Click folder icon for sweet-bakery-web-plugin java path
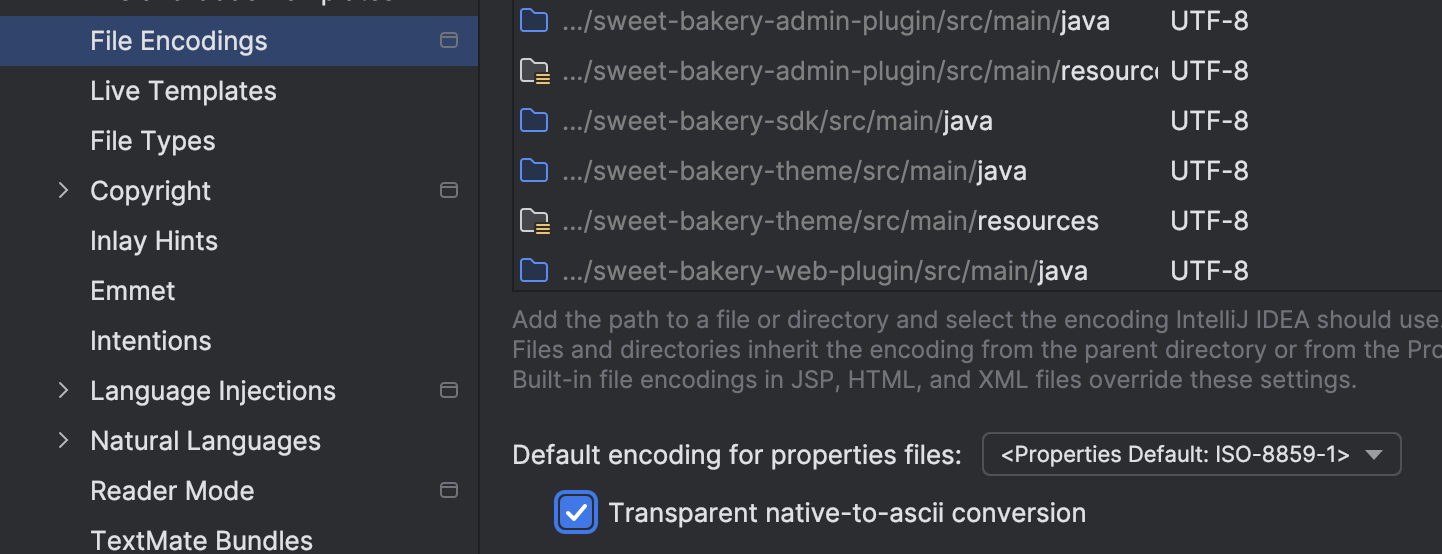1442x554 pixels. point(534,271)
